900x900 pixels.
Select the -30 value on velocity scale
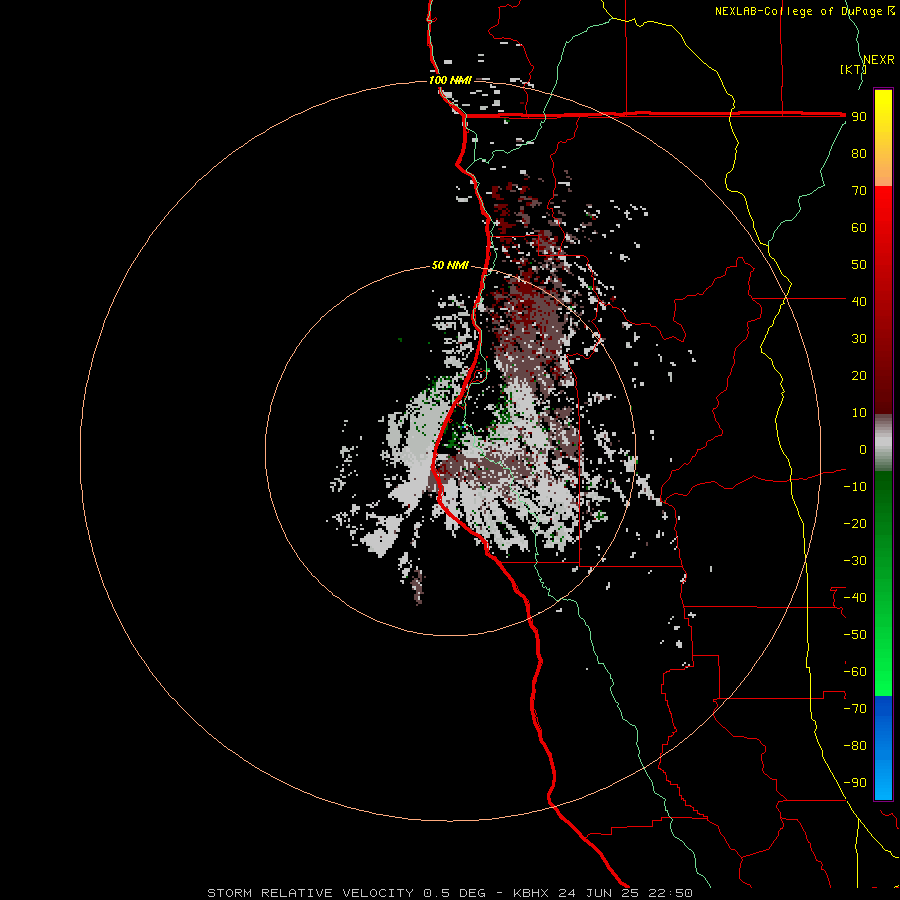point(855,561)
